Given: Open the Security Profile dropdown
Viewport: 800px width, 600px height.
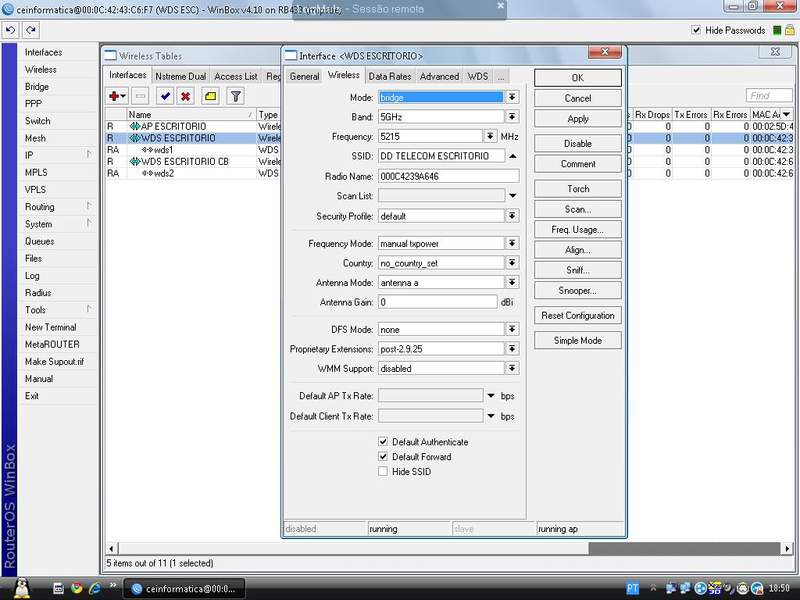Looking at the screenshot, I should pyautogui.click(x=512, y=216).
